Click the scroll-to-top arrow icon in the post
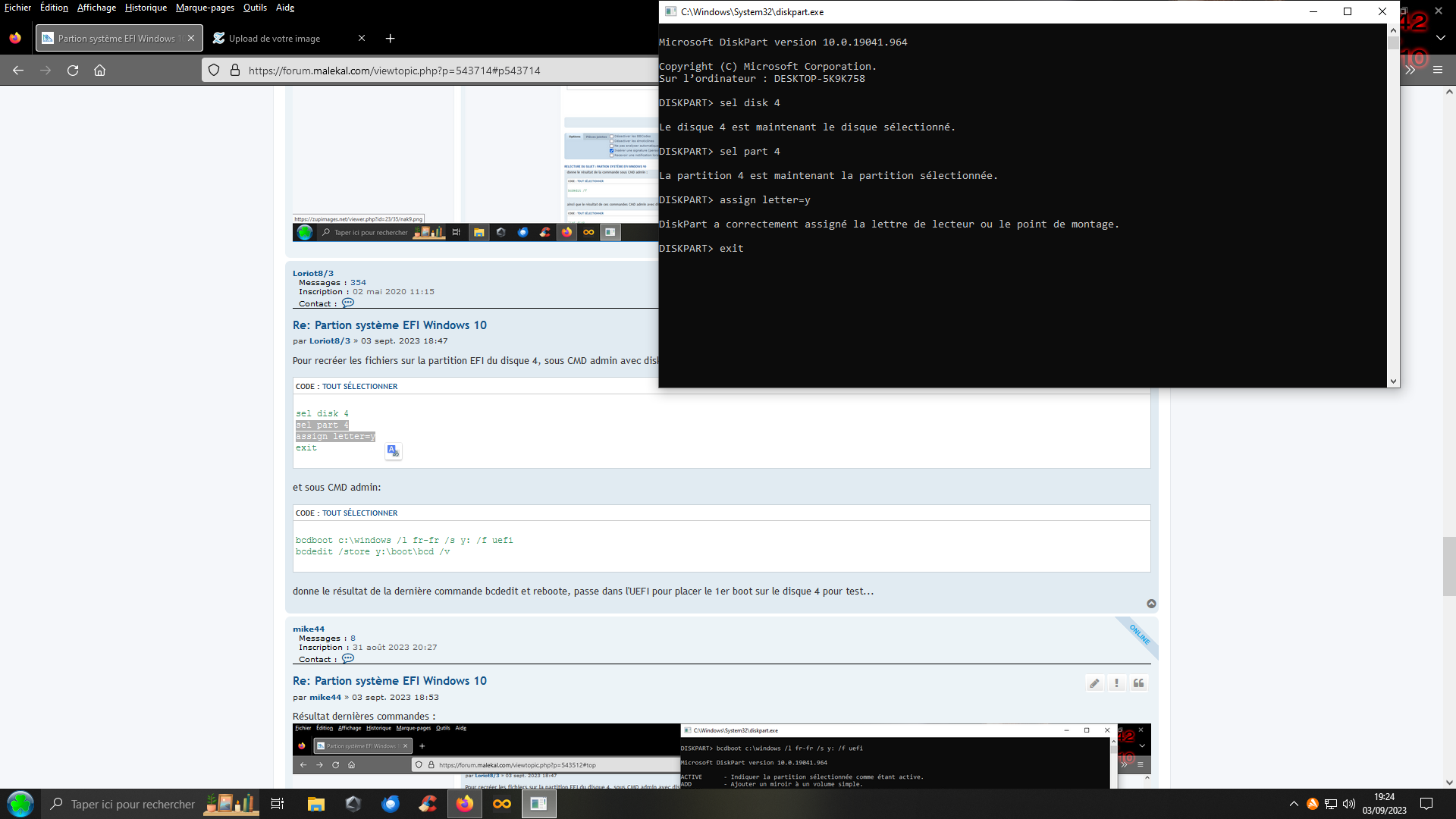 [x=1151, y=604]
